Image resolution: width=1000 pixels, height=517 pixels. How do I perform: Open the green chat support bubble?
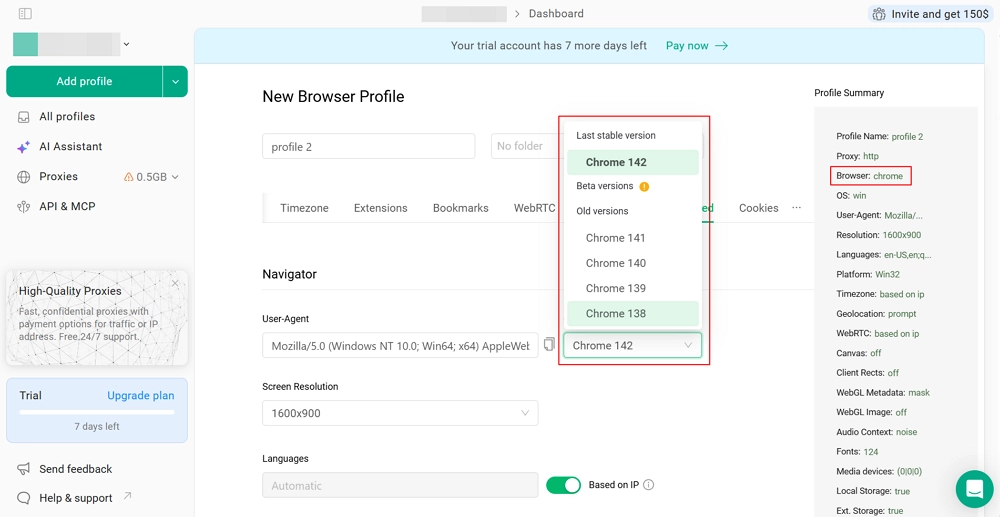pyautogui.click(x=973, y=488)
